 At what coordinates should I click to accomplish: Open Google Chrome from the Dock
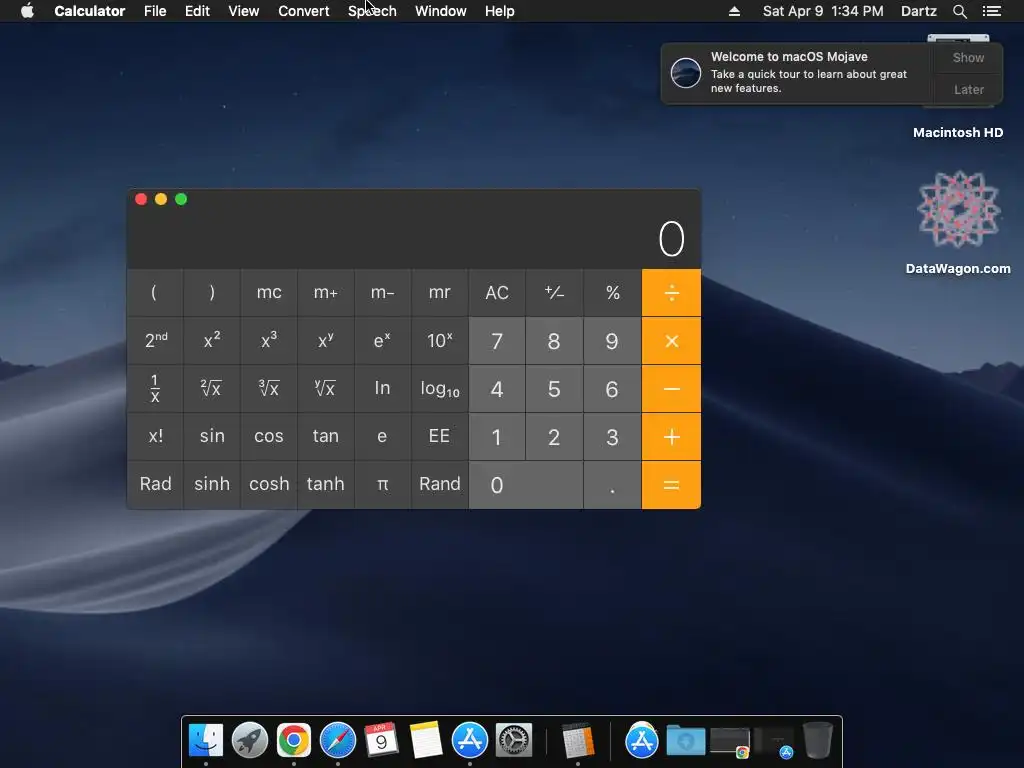[294, 740]
